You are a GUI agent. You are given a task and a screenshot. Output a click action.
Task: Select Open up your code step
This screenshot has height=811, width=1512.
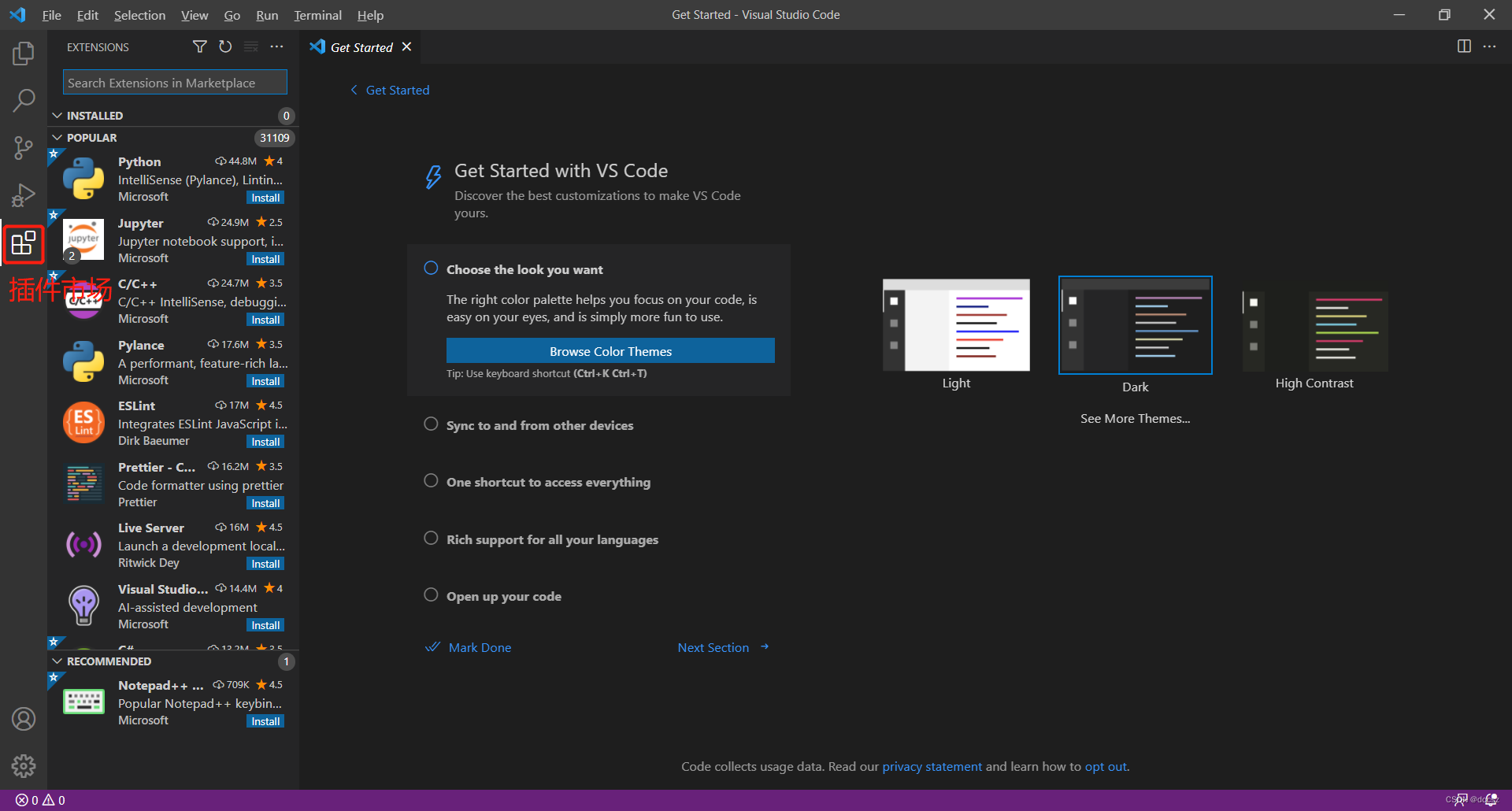tap(504, 596)
